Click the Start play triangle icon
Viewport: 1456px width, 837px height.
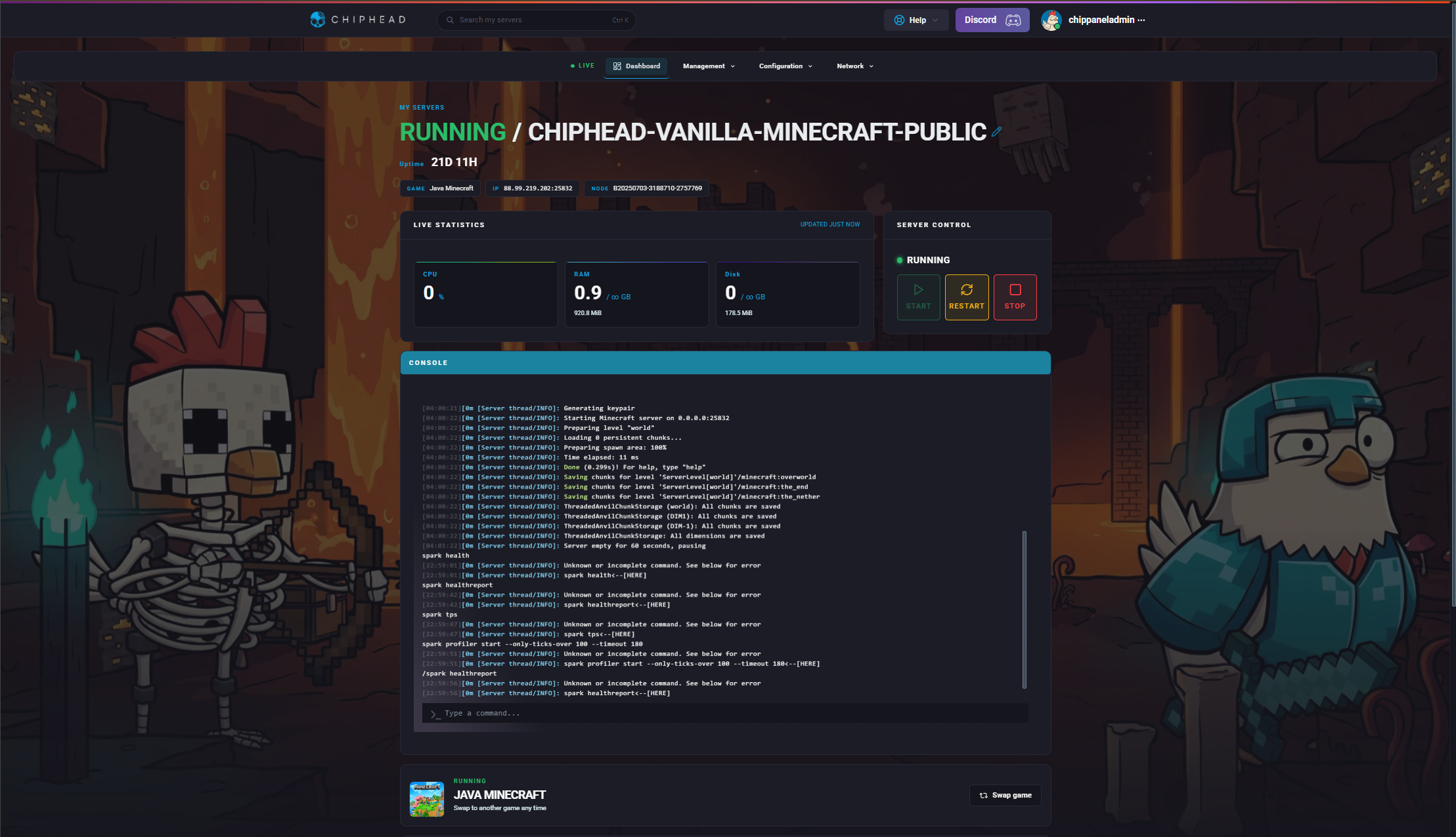918,290
